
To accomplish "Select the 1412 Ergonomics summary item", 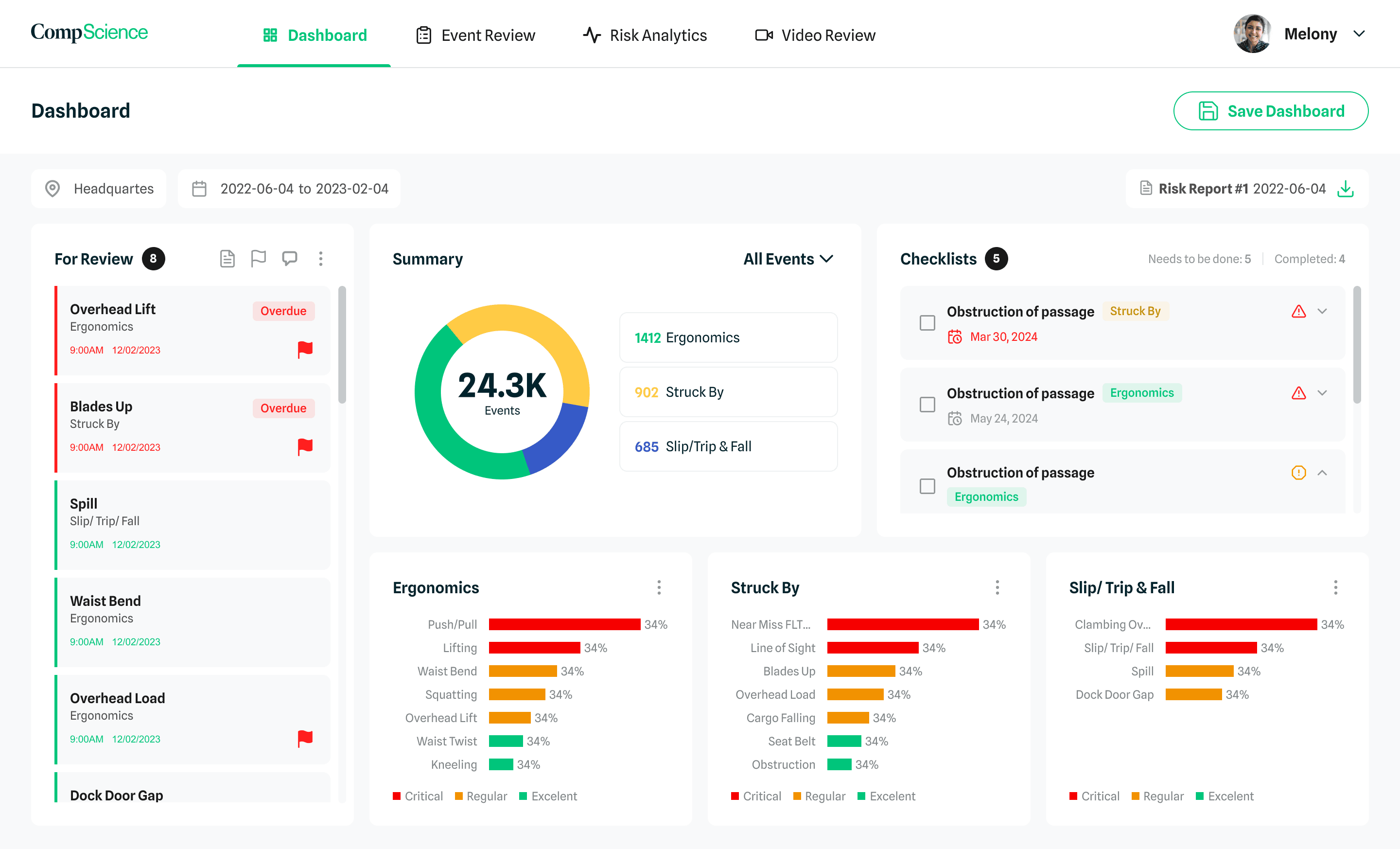I will [728, 337].
